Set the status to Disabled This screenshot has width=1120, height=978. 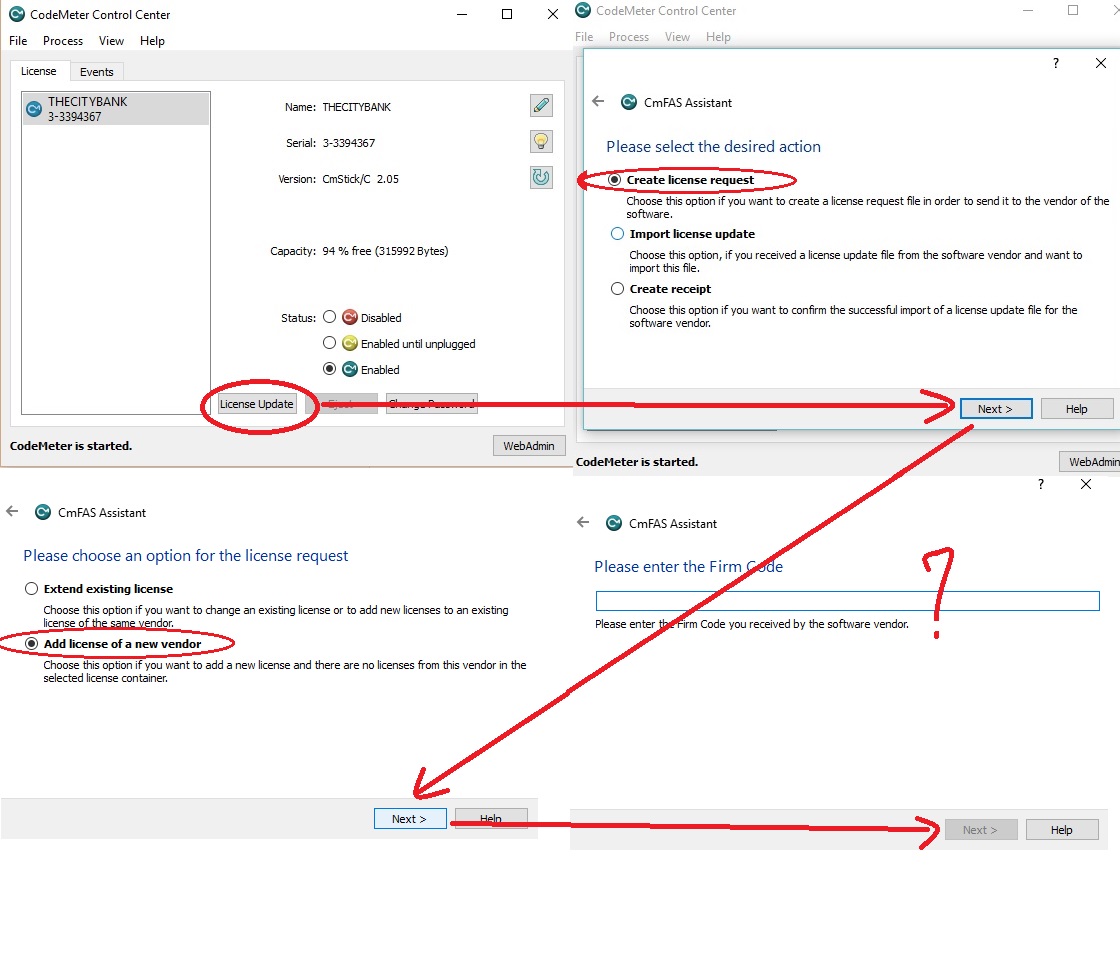[330, 317]
